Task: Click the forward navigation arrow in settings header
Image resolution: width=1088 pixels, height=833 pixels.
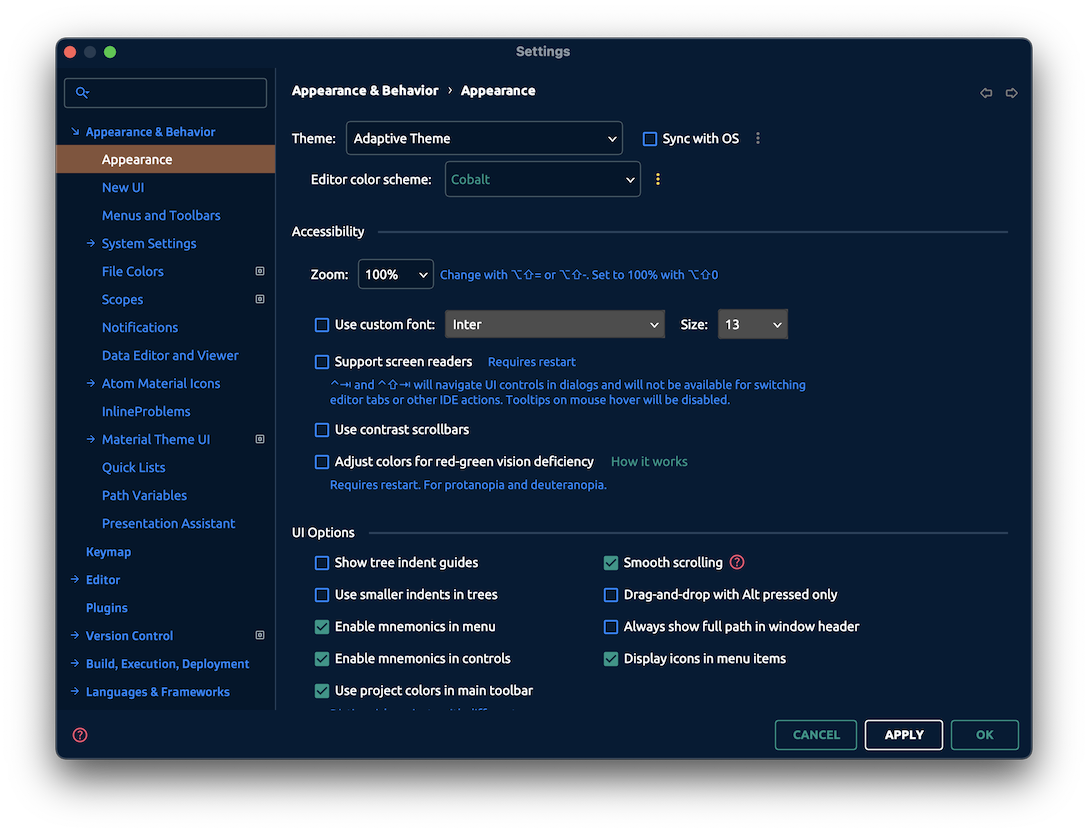Action: coord(1011,92)
